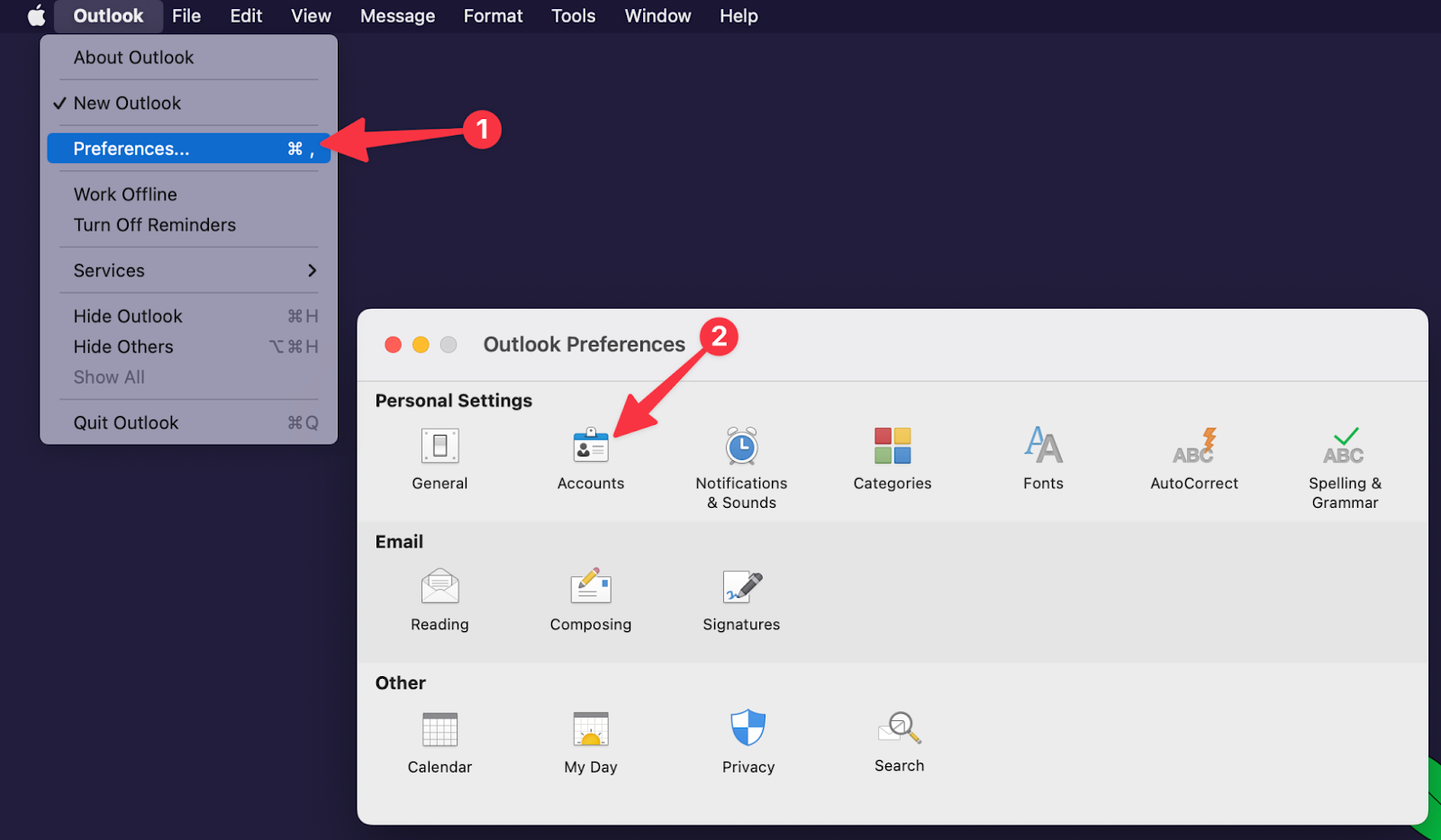Open the Format menu
The image size is (1441, 840).
[493, 15]
